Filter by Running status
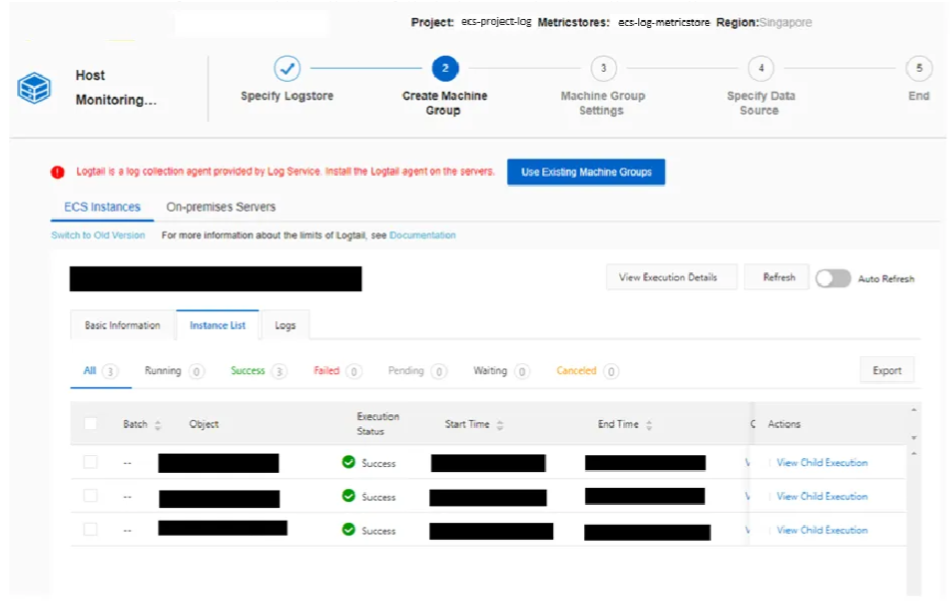Screen dimensions: 950x605 click(174, 371)
